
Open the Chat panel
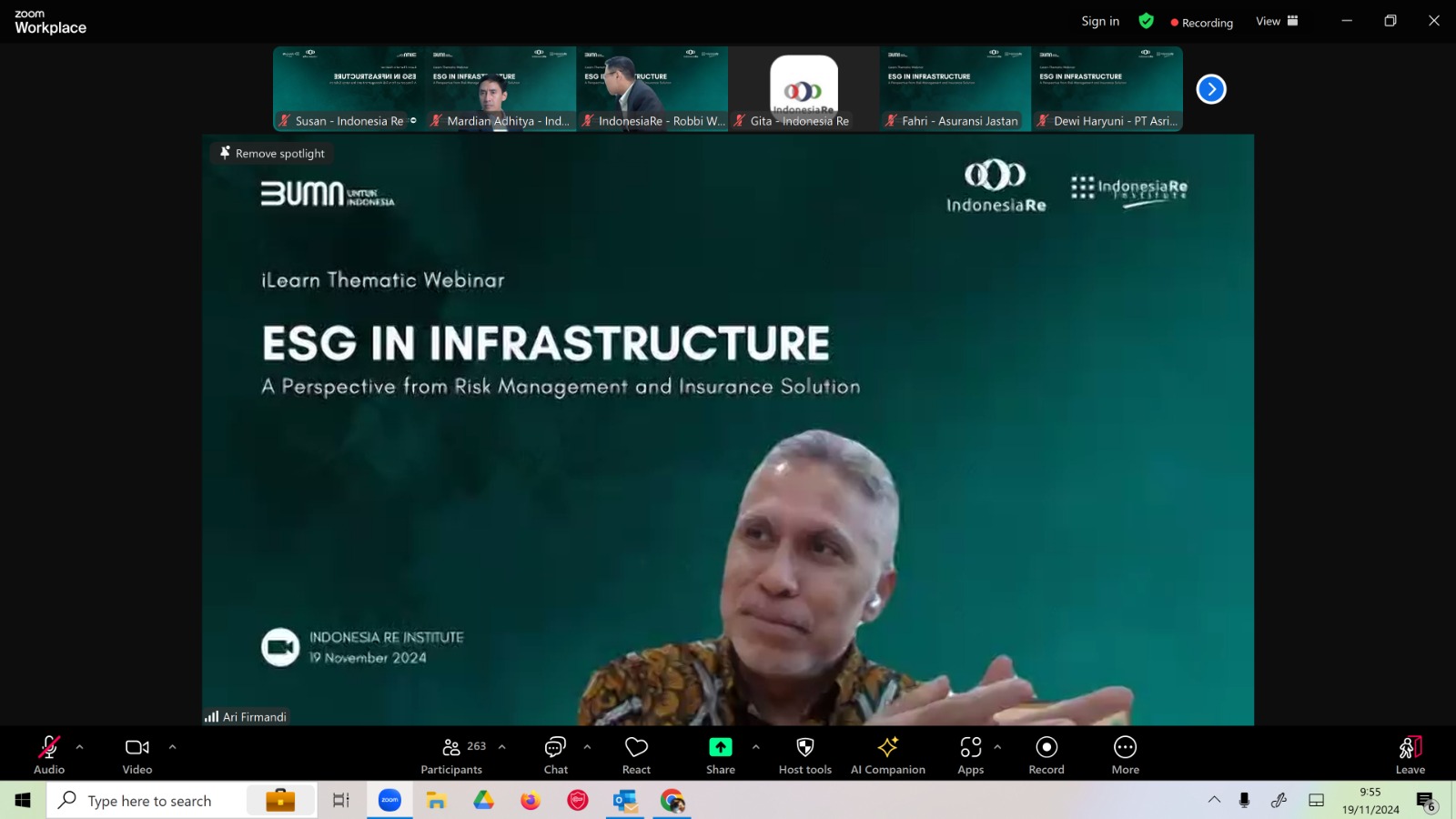tap(556, 754)
